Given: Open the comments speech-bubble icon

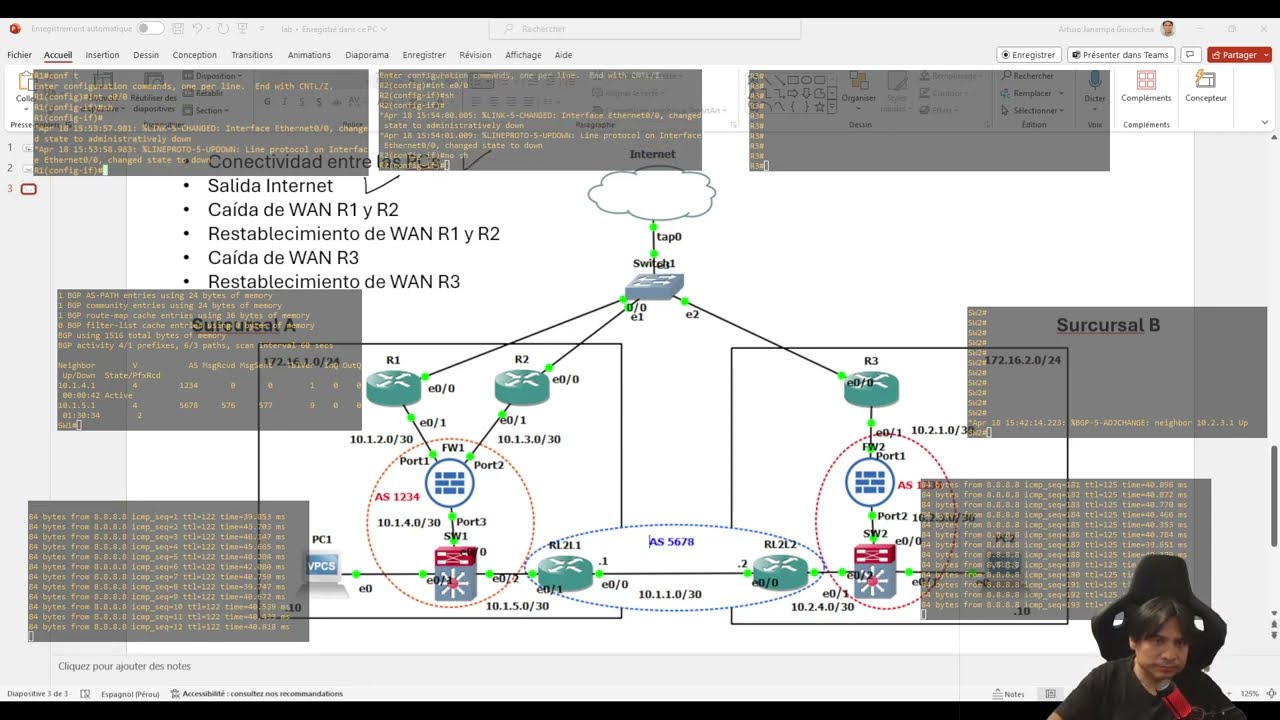Looking at the screenshot, I should click(x=1190, y=55).
